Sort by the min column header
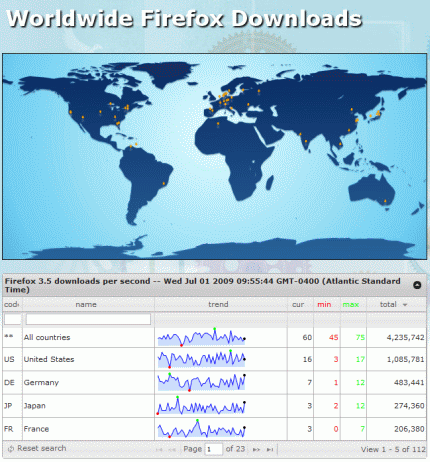 coord(324,304)
